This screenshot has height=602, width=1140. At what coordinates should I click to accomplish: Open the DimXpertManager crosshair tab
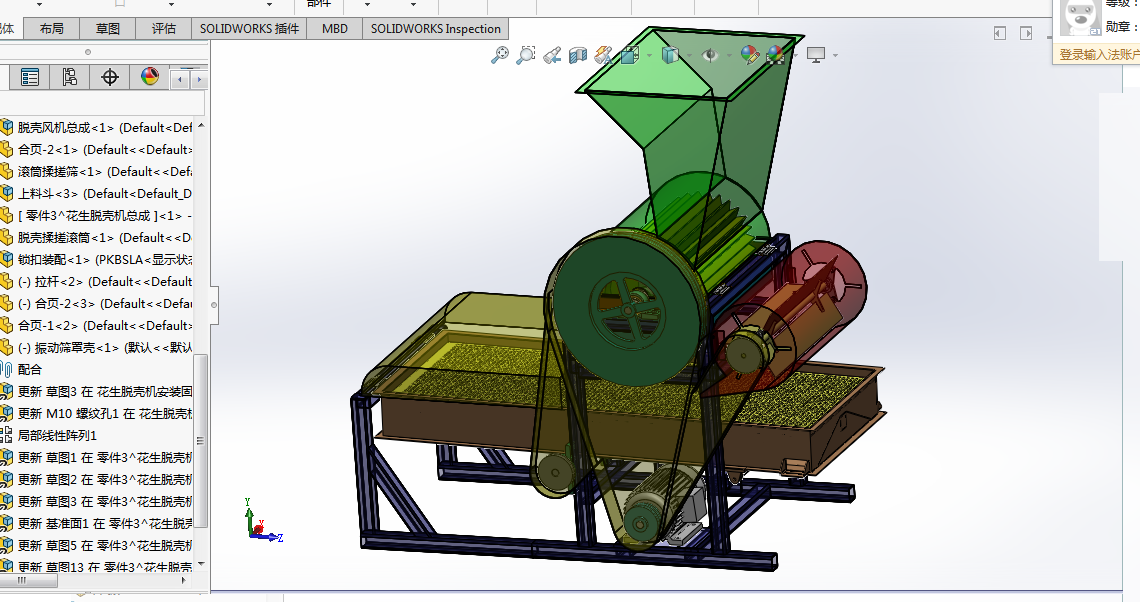coord(110,77)
